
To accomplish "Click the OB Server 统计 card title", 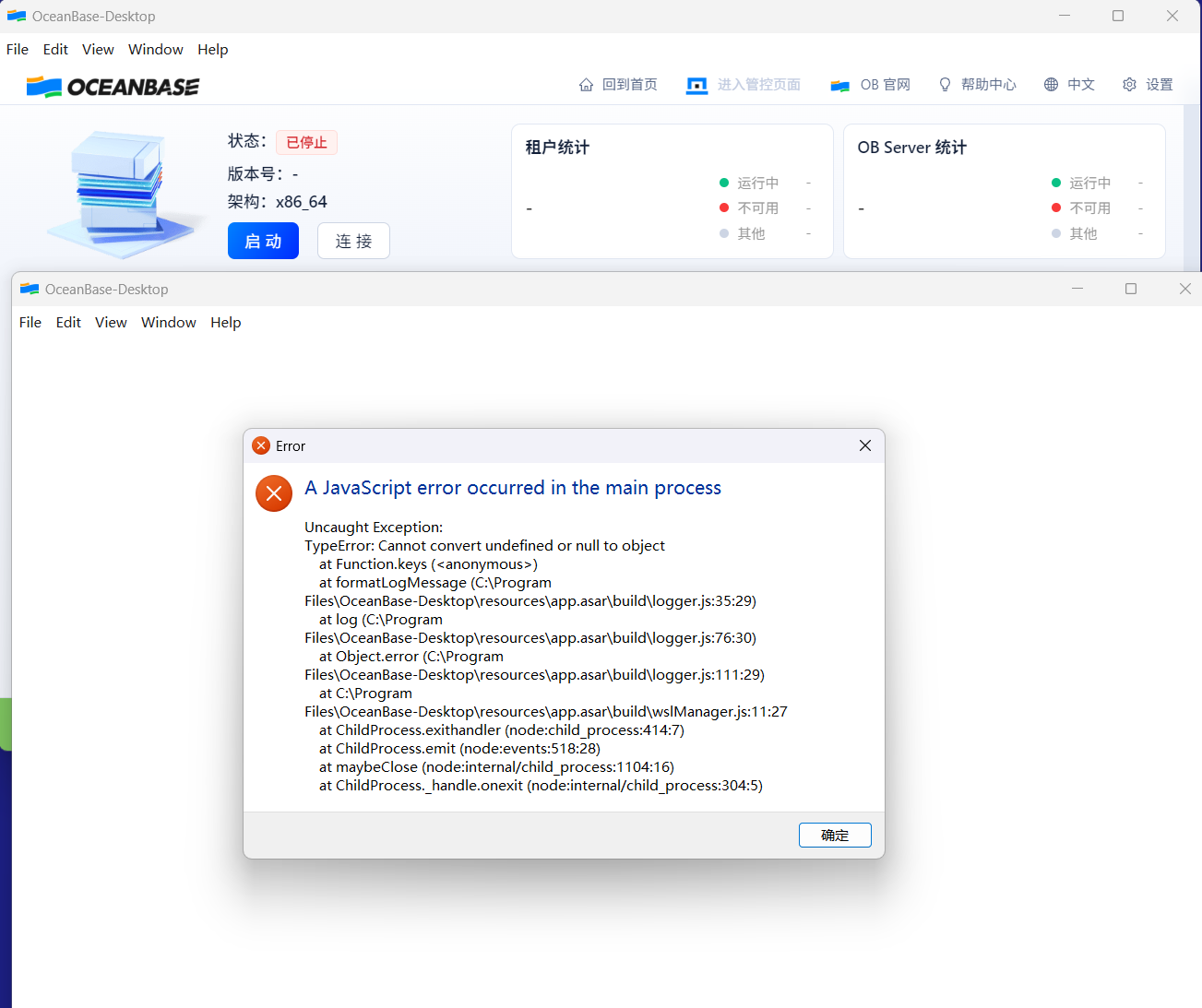I will click(912, 148).
